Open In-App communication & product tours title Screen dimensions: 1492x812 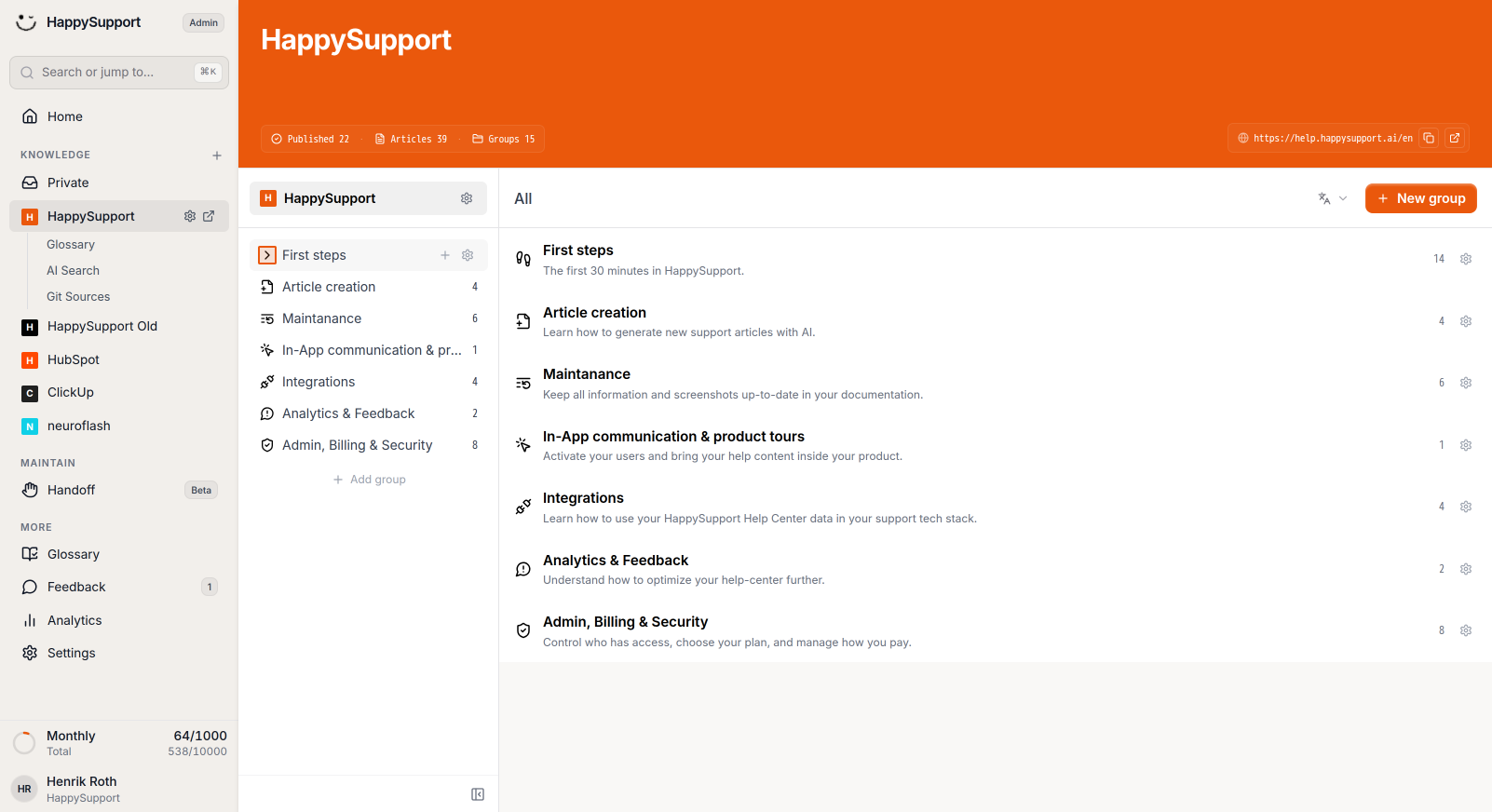click(x=673, y=437)
